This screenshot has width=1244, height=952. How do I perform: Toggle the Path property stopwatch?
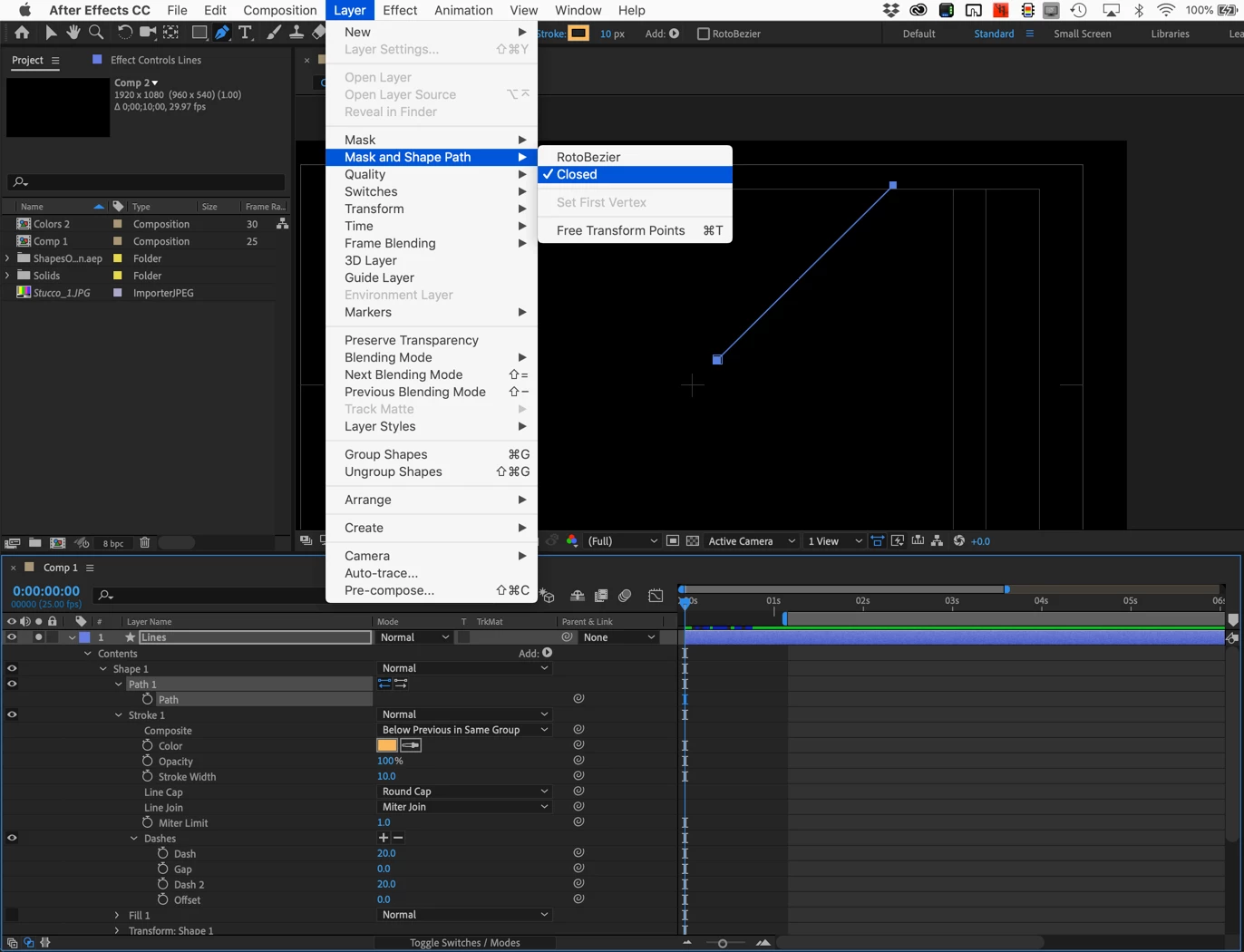coord(147,699)
